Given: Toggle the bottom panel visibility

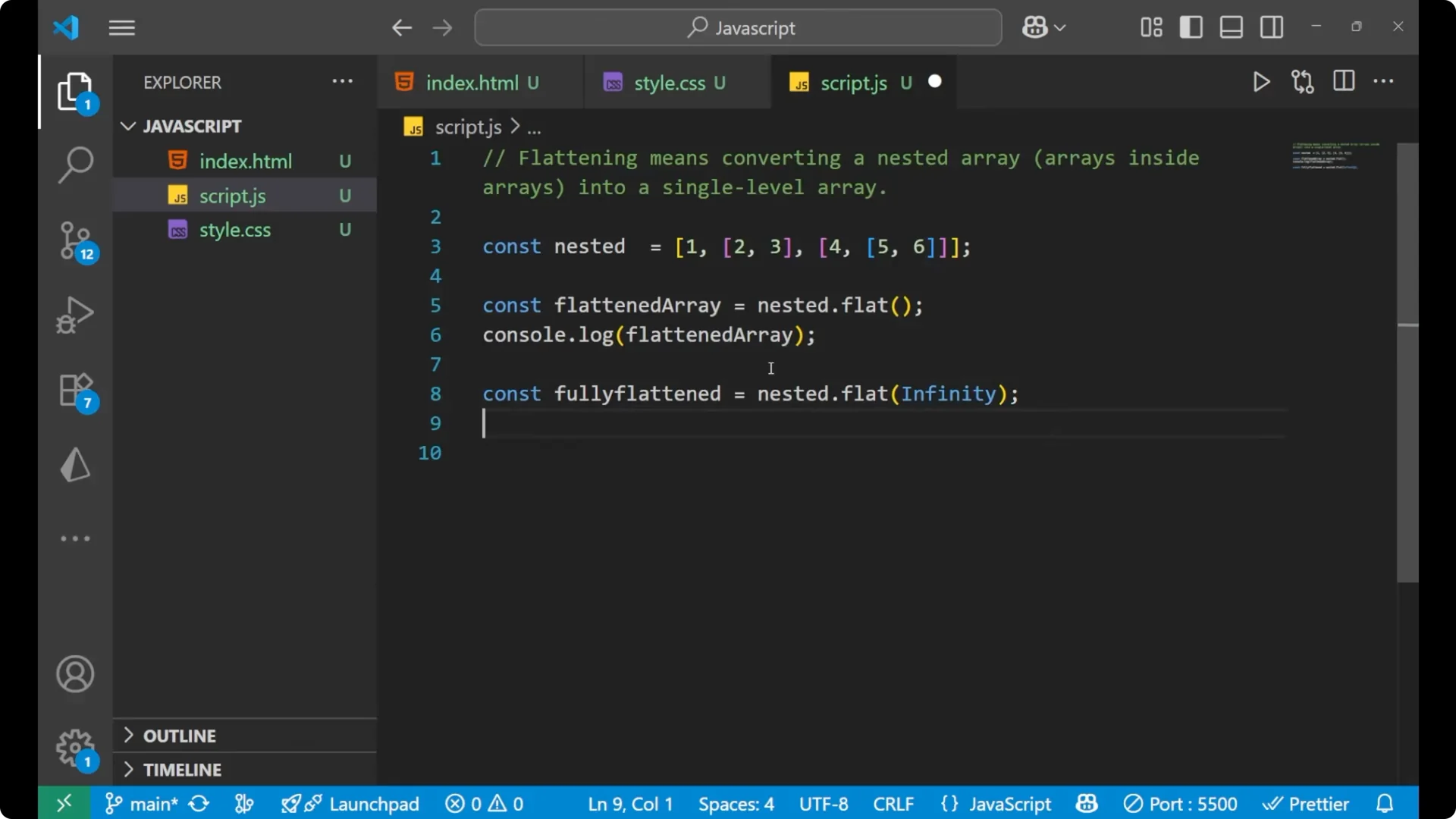Looking at the screenshot, I should (x=1230, y=27).
